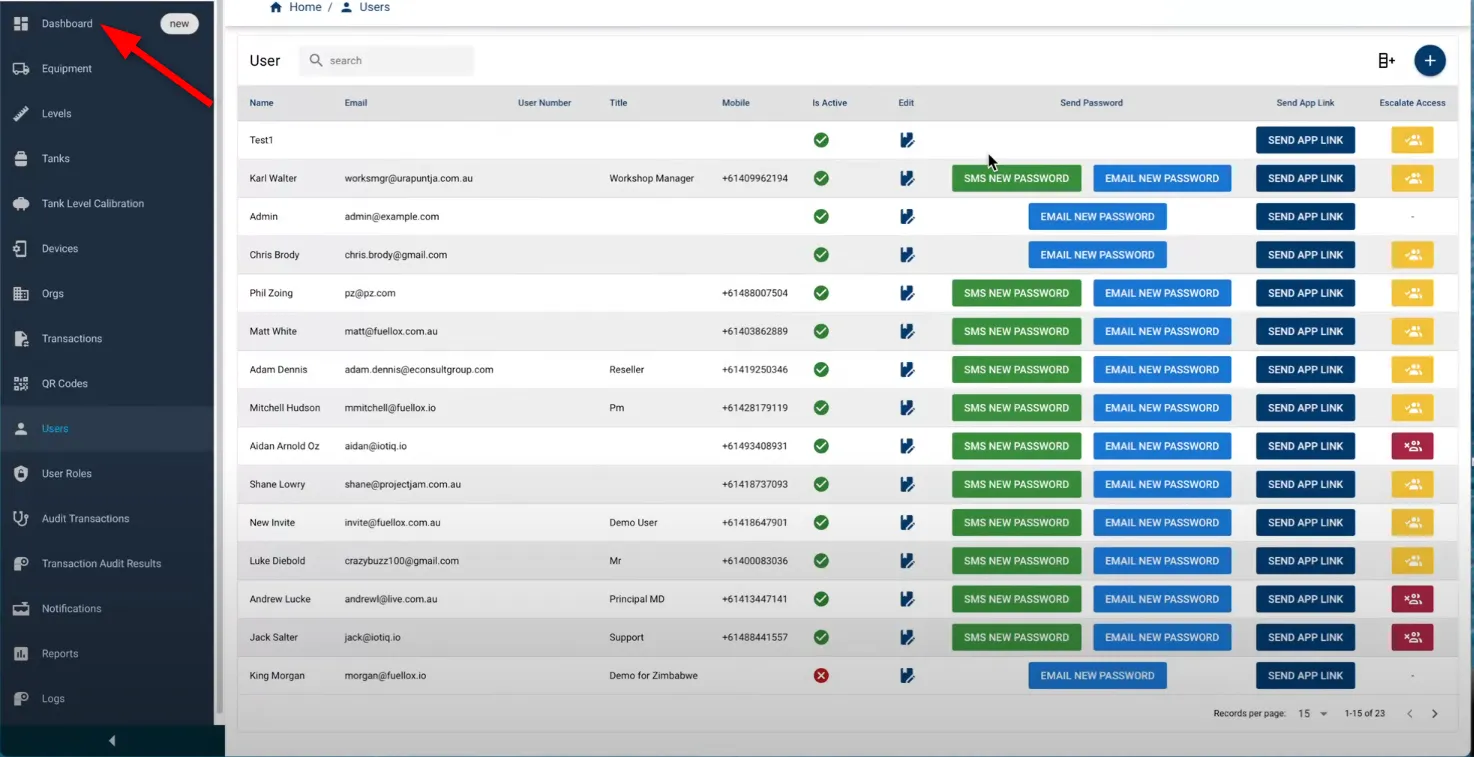
Task: Revoke escalated access for Jack Salter
Action: (x=1412, y=637)
